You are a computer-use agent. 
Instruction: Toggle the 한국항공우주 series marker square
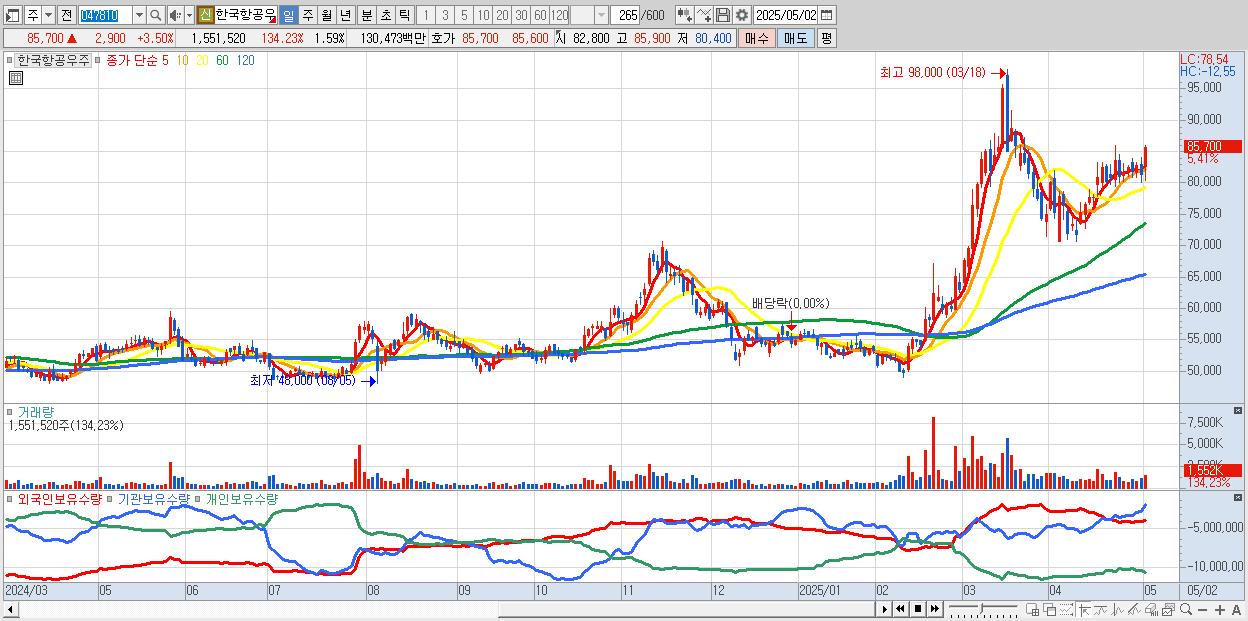tap(9, 60)
